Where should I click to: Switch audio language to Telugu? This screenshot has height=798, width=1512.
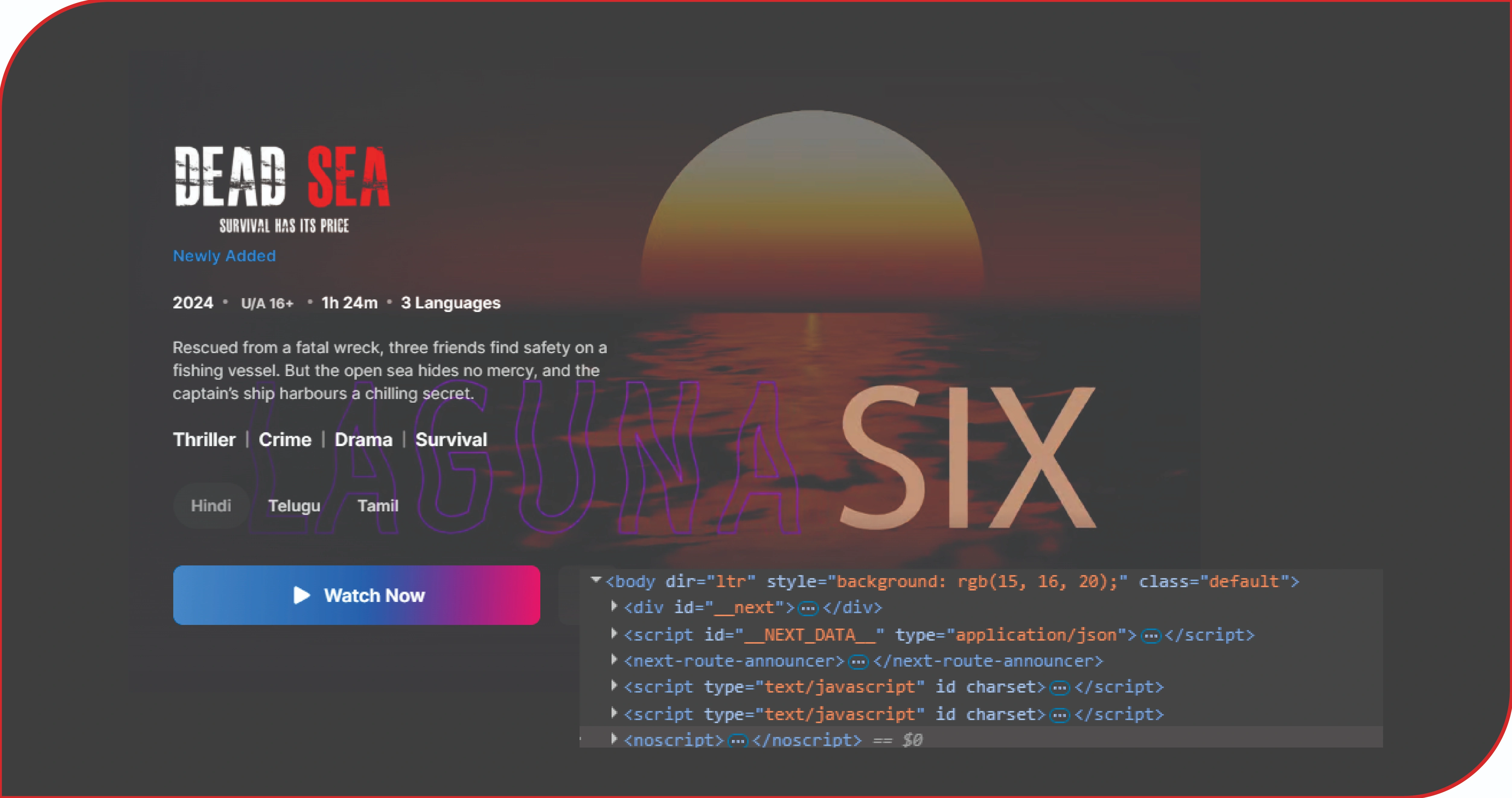click(294, 506)
